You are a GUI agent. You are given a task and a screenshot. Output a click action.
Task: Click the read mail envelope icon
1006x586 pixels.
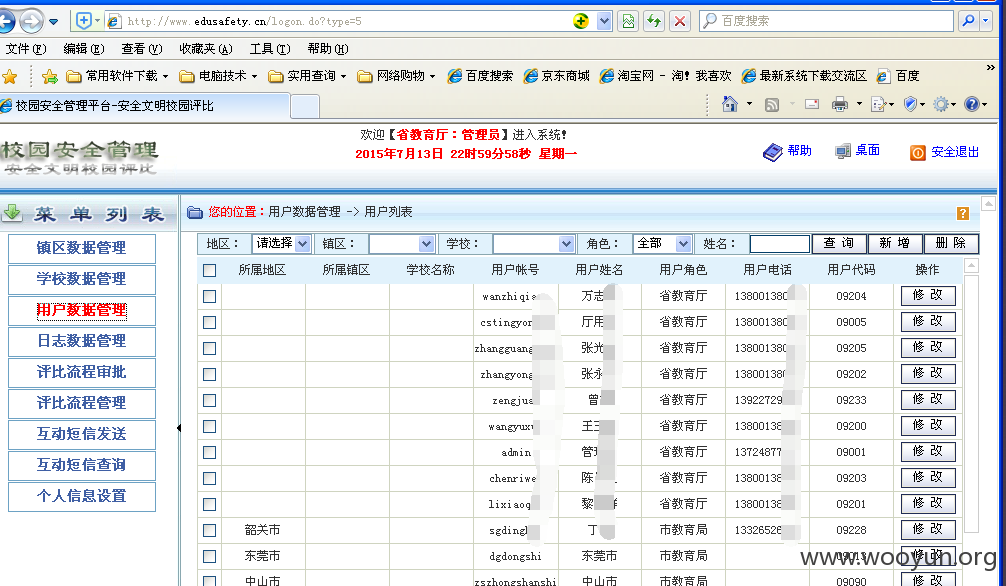[812, 104]
